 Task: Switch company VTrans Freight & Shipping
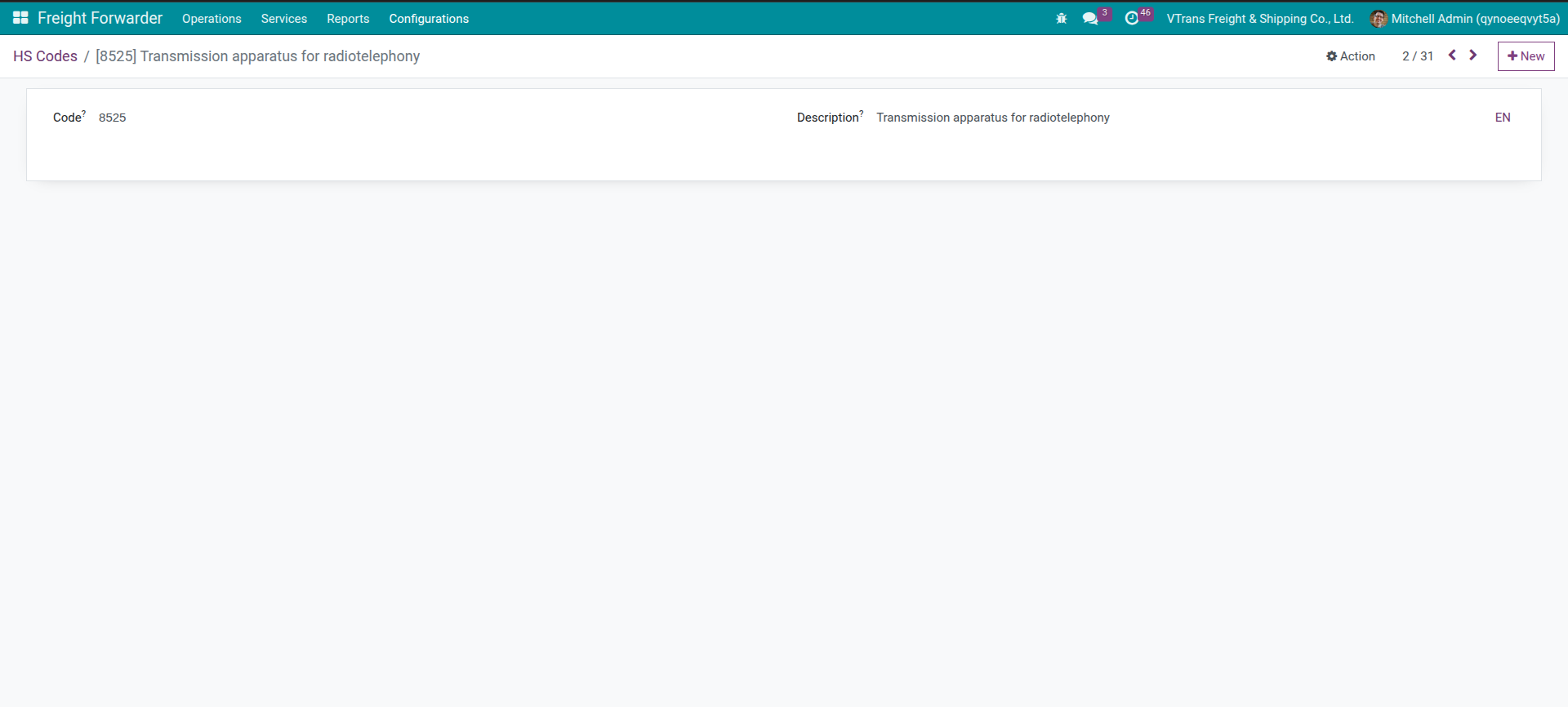coord(1259,19)
